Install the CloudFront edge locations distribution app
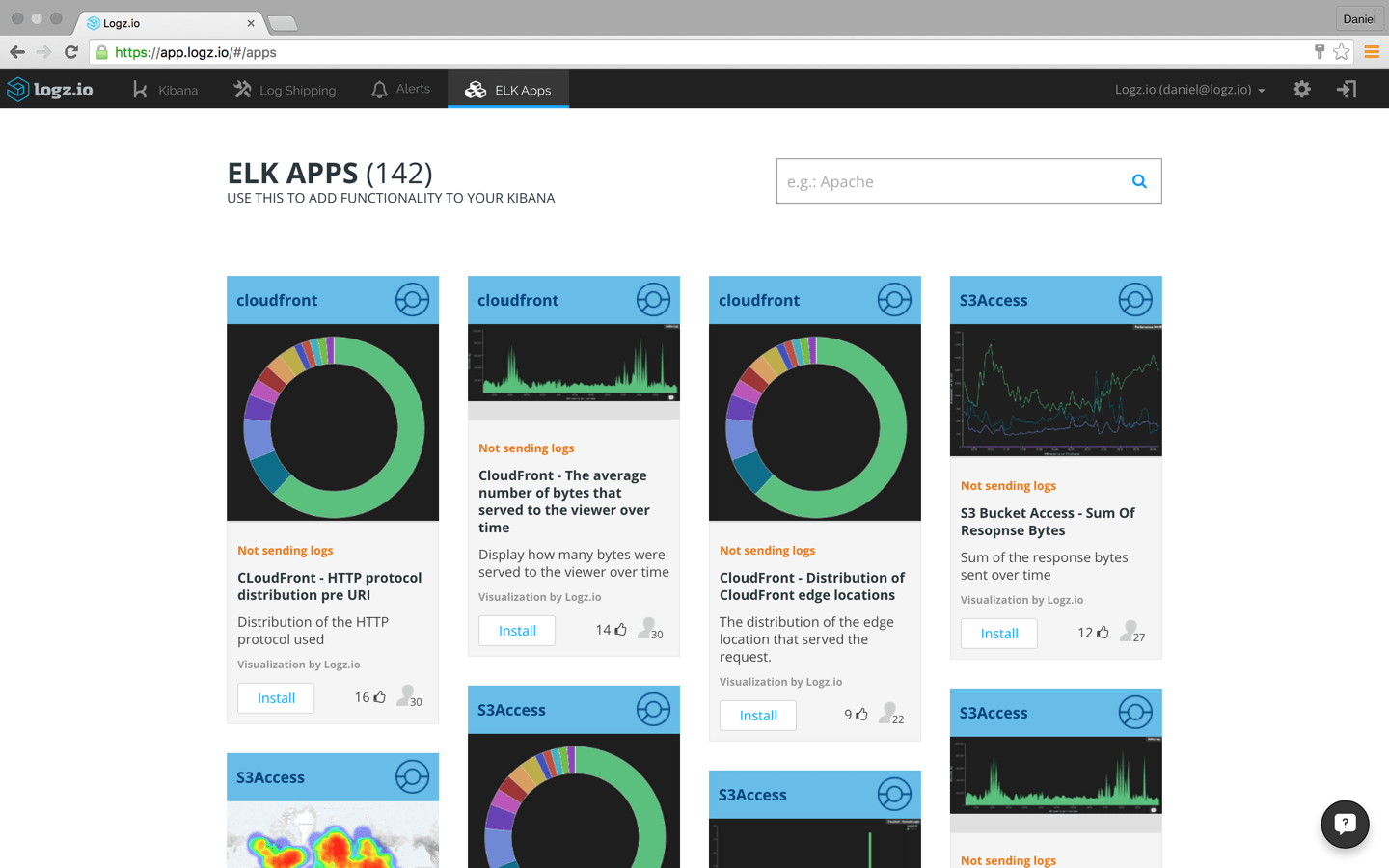 pos(757,716)
